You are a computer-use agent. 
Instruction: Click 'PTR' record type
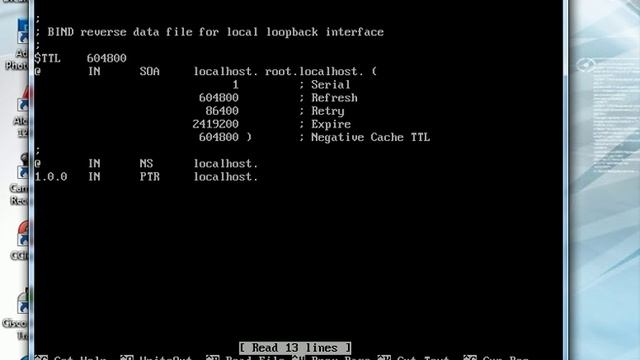(x=149, y=177)
